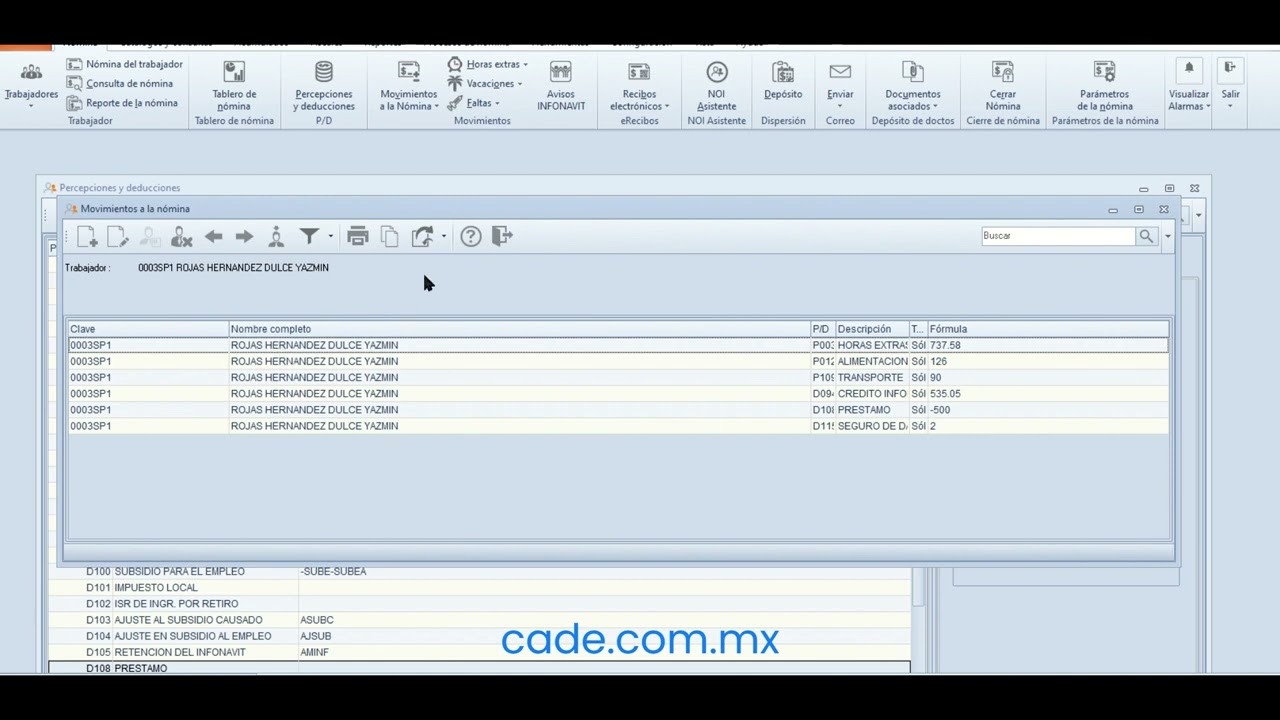The height and width of the screenshot is (720, 1280).
Task: Select the PRESTAMO movement row
Action: point(618,409)
